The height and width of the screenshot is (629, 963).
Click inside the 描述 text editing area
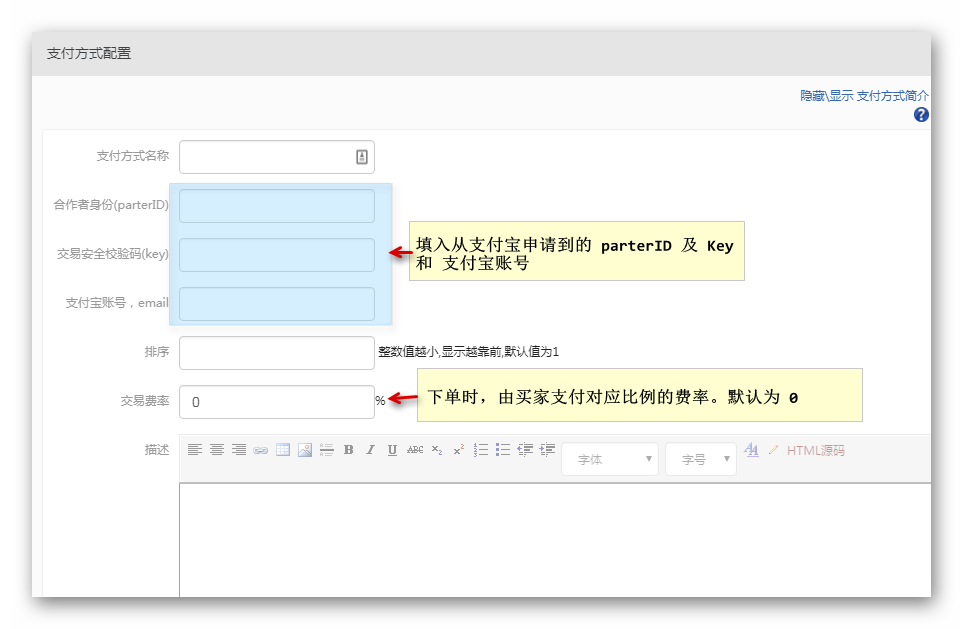click(x=555, y=539)
